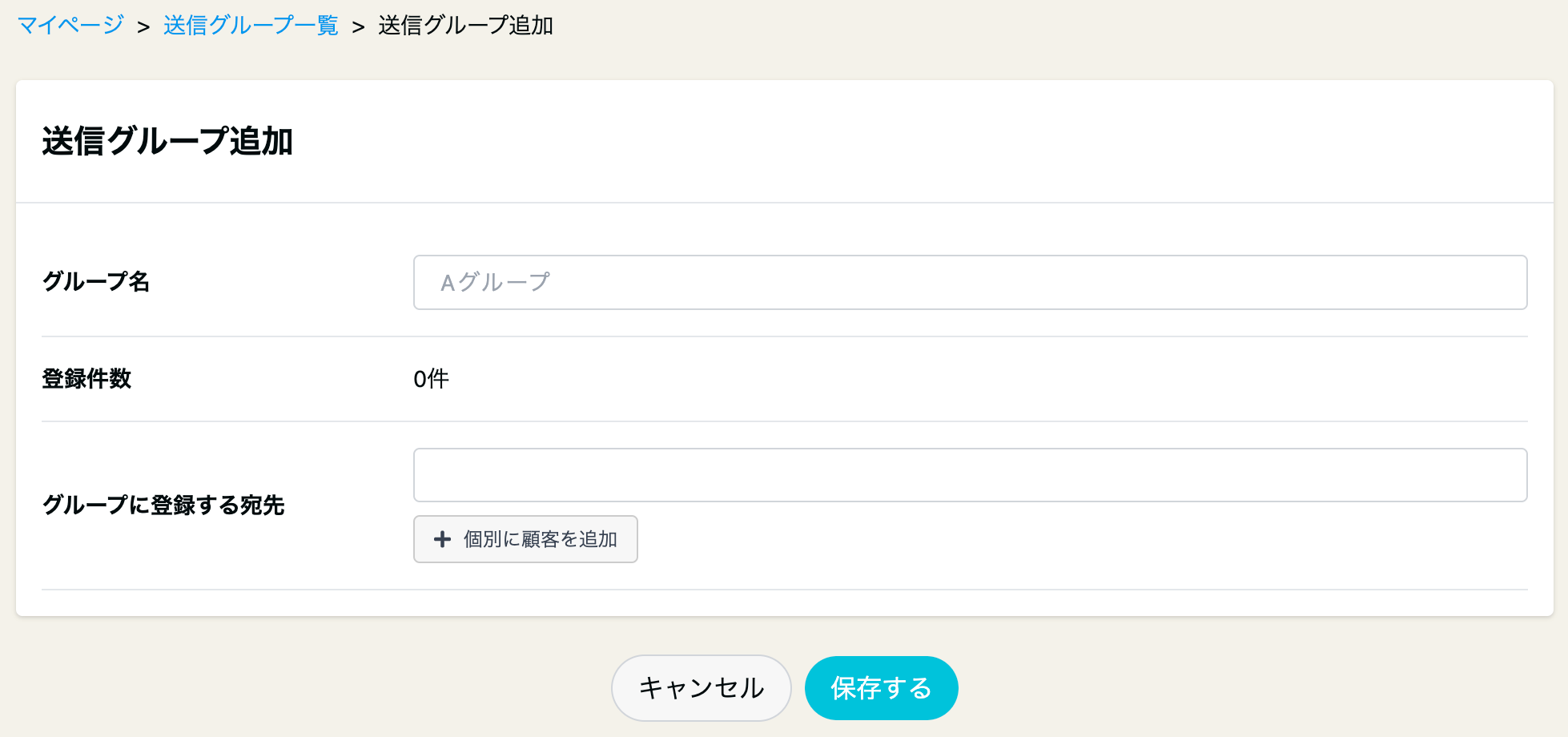Click the 登録件数 label
Screen dimensions: 1568x737
86,379
